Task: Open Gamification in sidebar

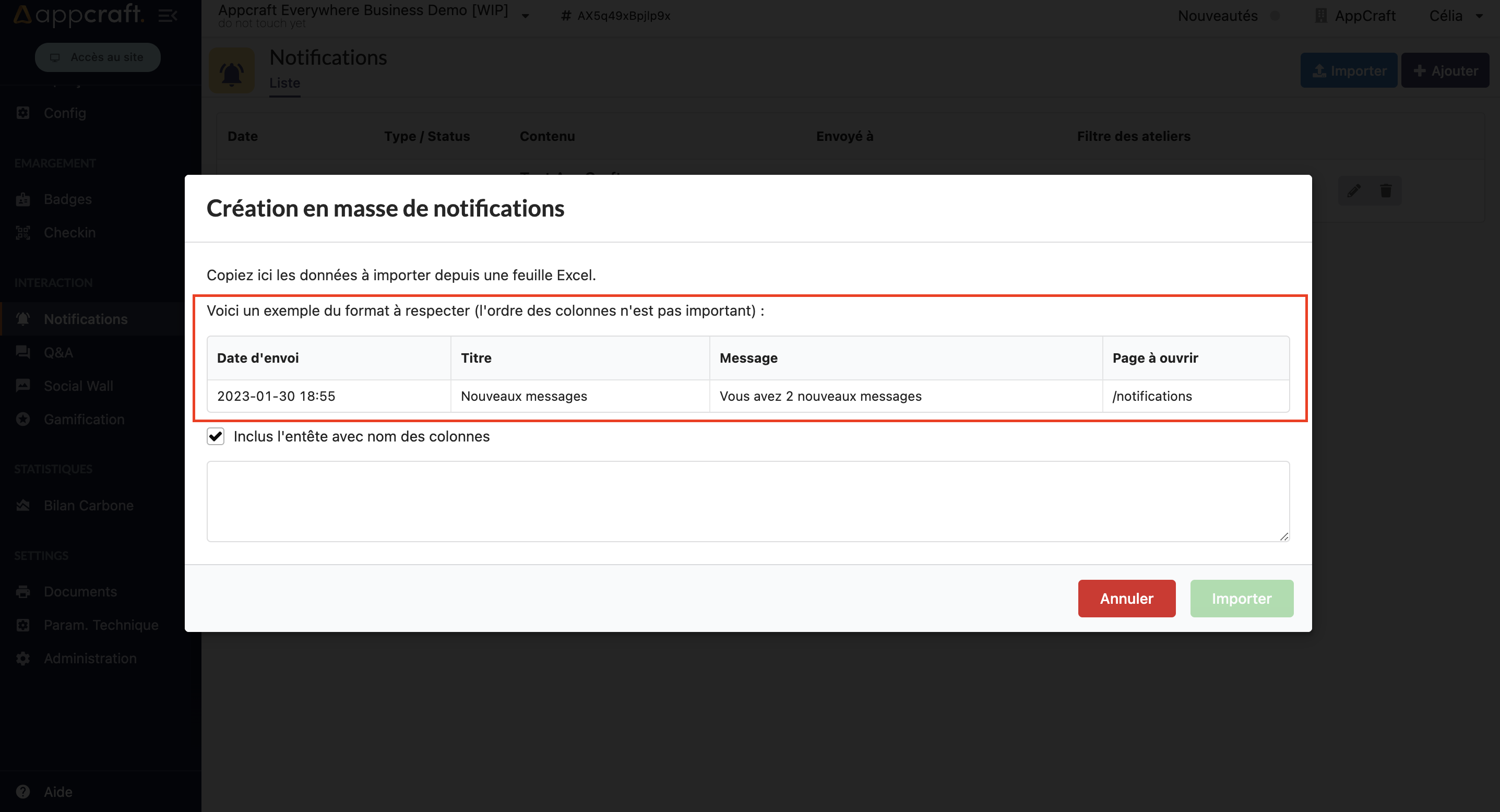Action: click(x=84, y=419)
